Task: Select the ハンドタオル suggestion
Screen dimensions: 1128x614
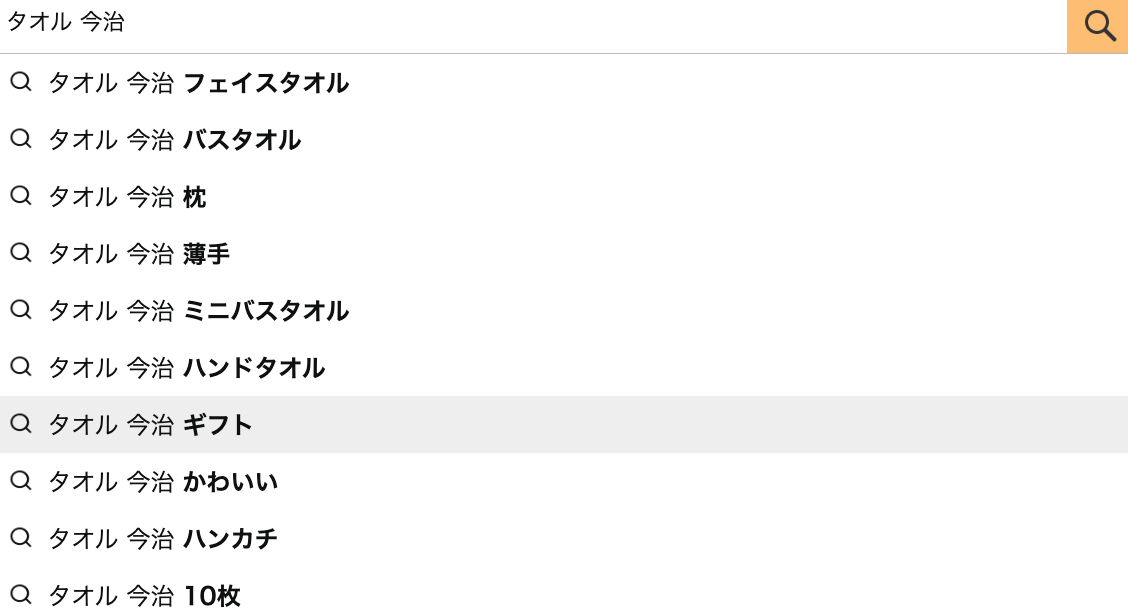Action: pos(186,368)
